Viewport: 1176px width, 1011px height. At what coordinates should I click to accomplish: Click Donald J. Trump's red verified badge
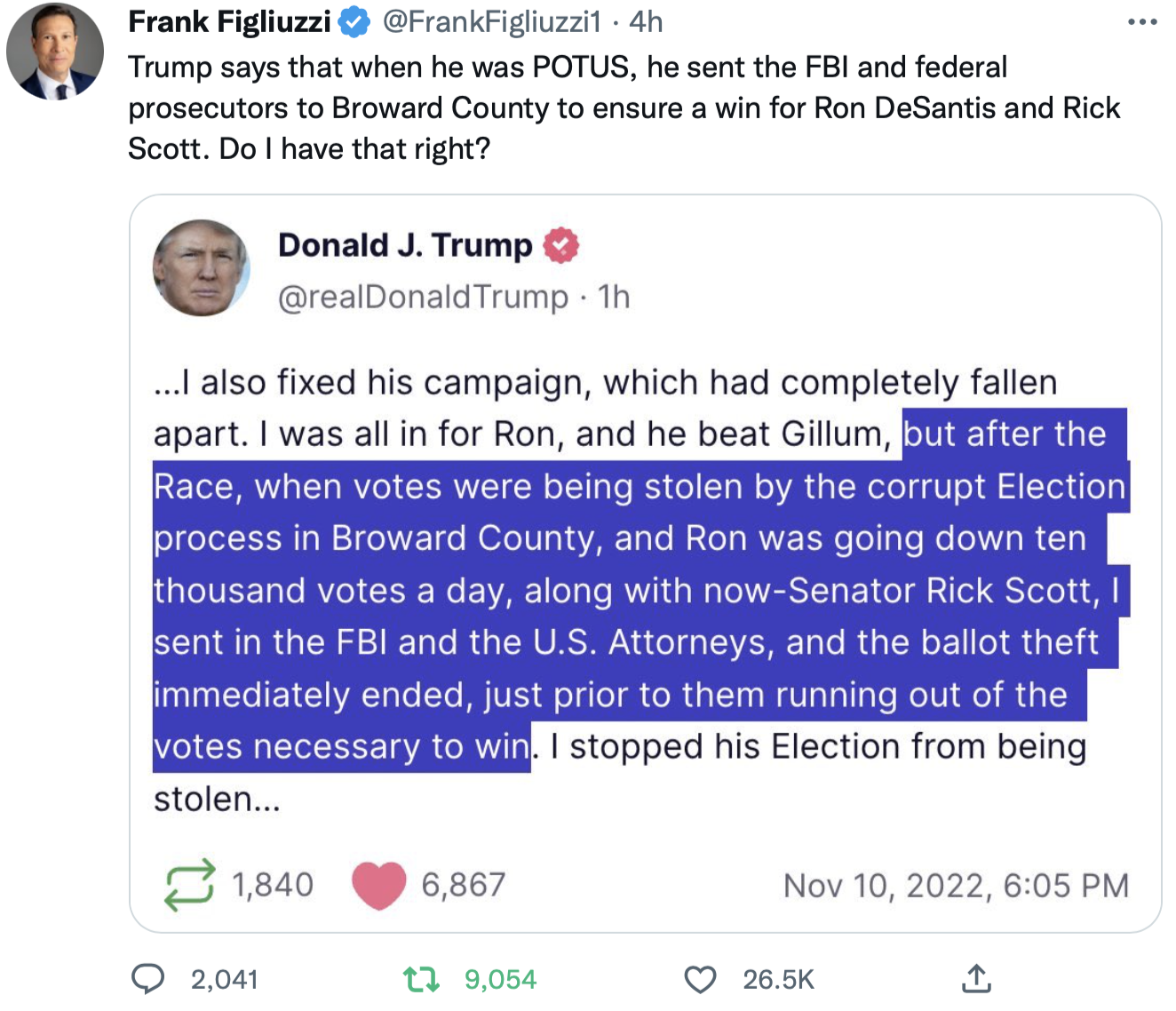(x=560, y=245)
